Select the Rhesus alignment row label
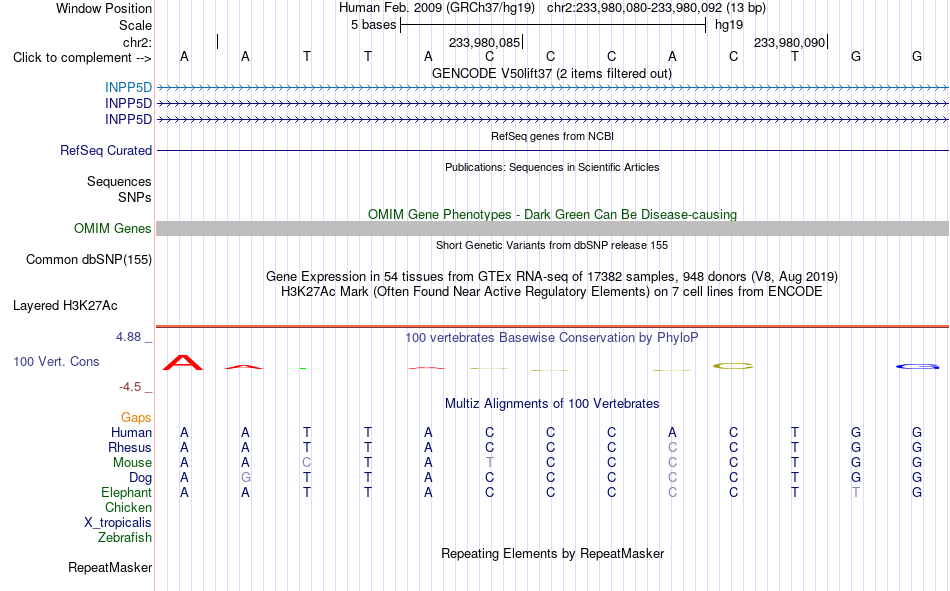 pyautogui.click(x=130, y=447)
